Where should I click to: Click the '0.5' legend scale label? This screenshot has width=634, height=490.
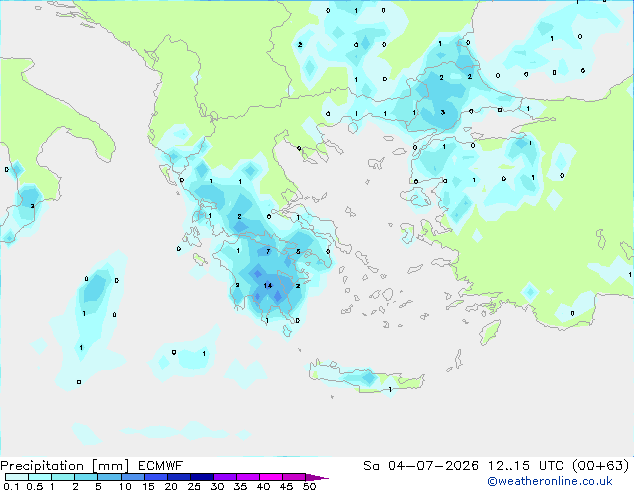tap(35, 486)
